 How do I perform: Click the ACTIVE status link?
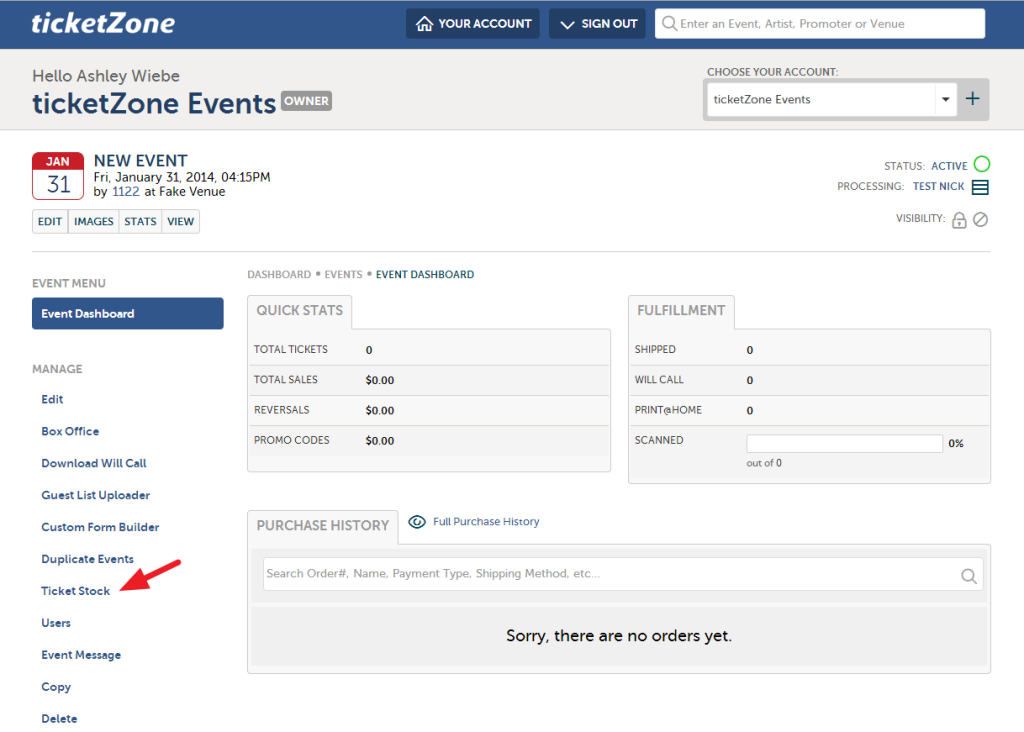[949, 166]
